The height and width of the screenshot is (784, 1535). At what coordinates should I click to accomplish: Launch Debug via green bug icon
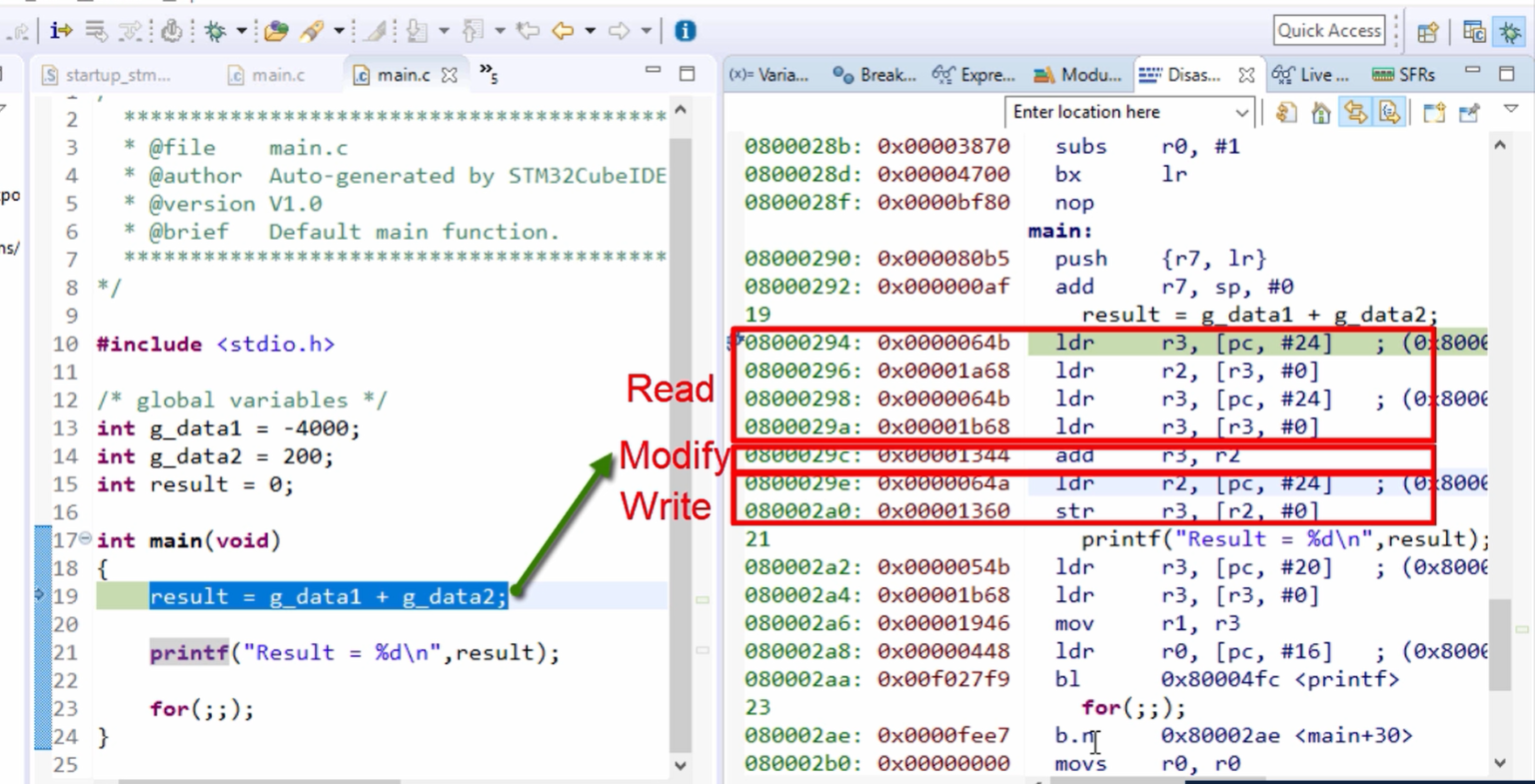click(215, 31)
